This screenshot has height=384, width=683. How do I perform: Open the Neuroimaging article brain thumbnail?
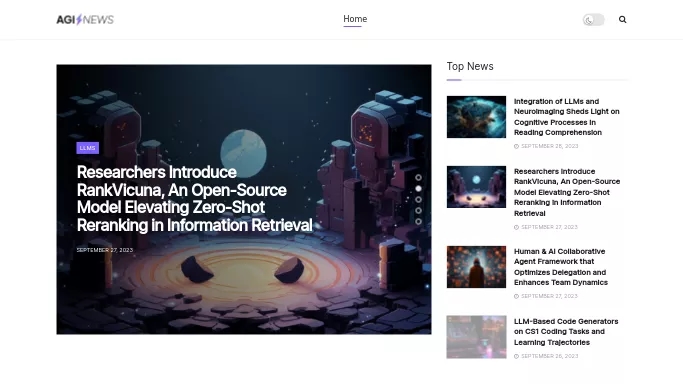pos(476,117)
